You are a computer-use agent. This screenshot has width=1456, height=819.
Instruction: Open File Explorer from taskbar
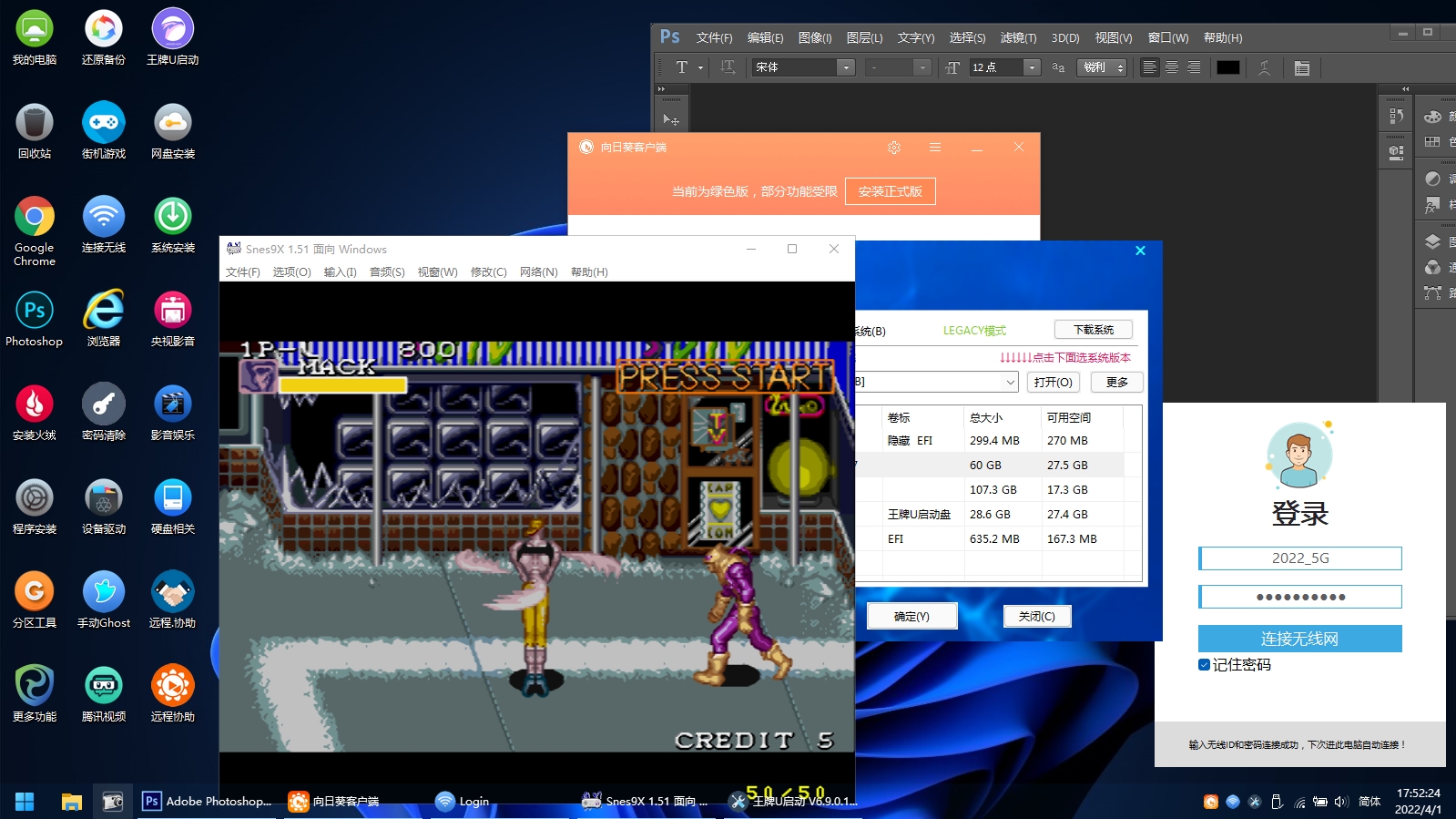71,802
